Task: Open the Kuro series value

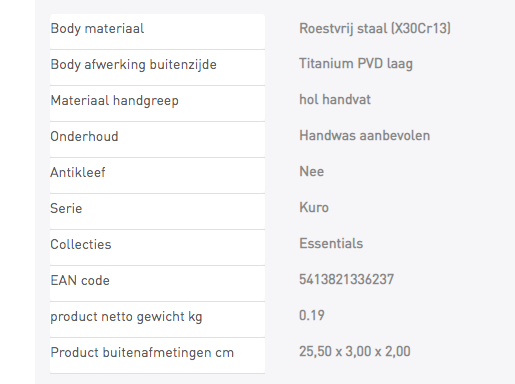Action: (314, 207)
